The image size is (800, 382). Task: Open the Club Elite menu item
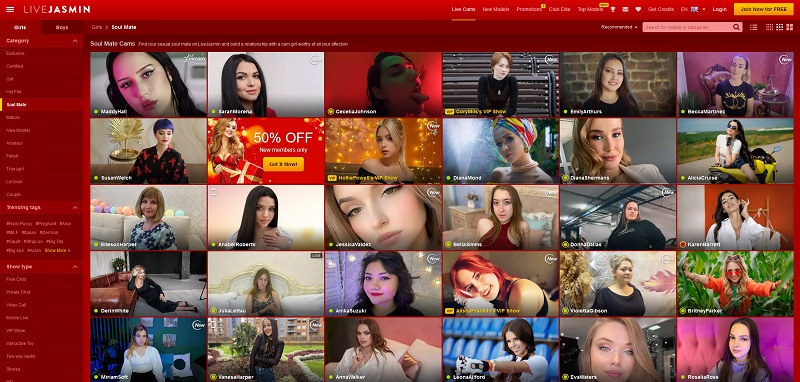559,9
